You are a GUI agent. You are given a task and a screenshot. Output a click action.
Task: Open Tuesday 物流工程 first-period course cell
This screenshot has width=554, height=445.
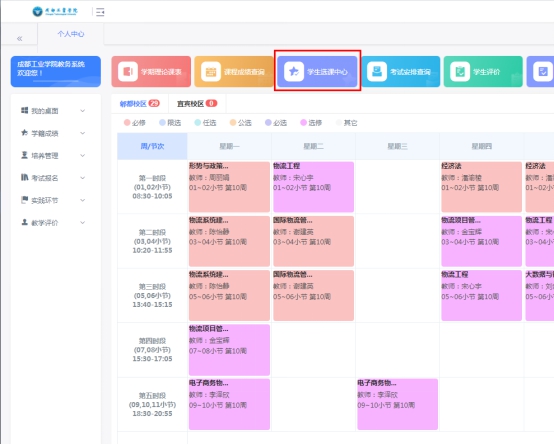(313, 187)
